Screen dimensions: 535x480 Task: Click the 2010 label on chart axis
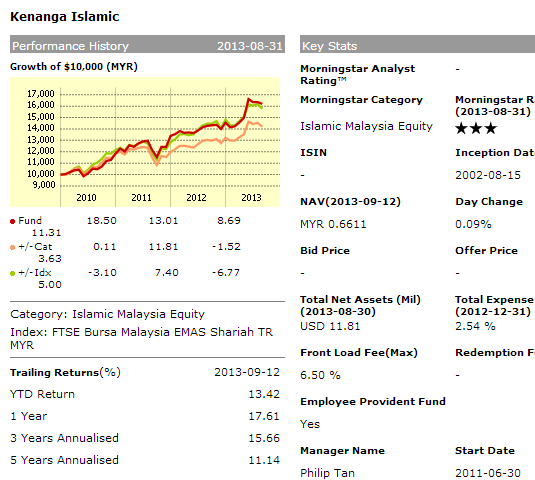(x=86, y=198)
